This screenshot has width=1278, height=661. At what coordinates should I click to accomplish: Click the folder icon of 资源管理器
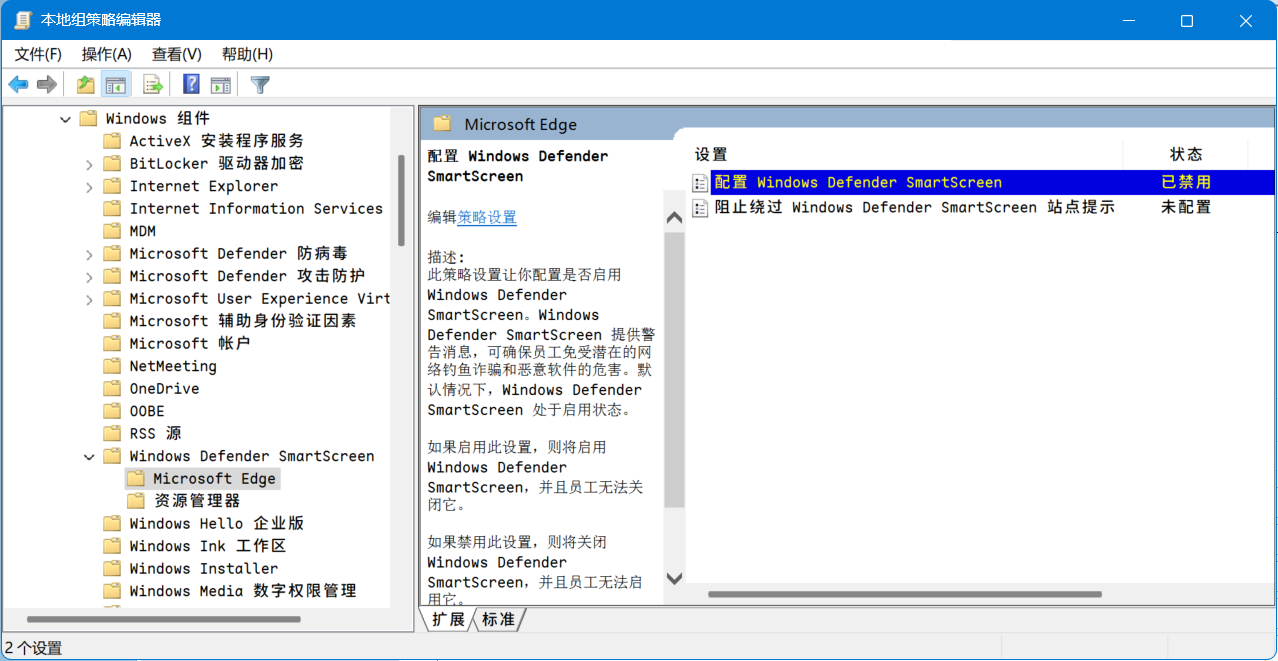click(136, 501)
